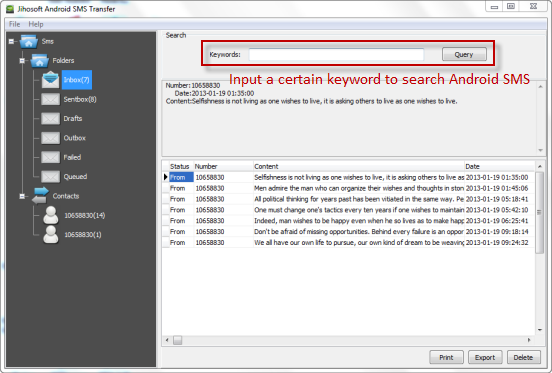552x373 pixels.
Task: Collapse the Contacts tree node
Action: click(x=22, y=196)
